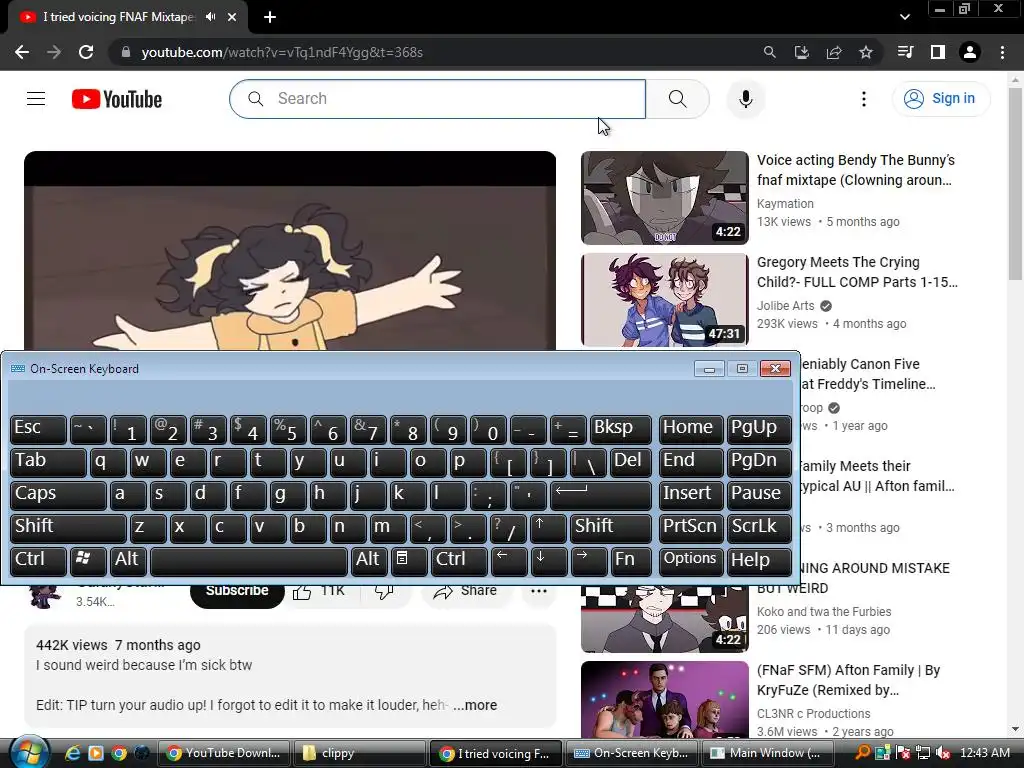Visit the Jolibe Arts channel
1024x768 pixels.
786,306
